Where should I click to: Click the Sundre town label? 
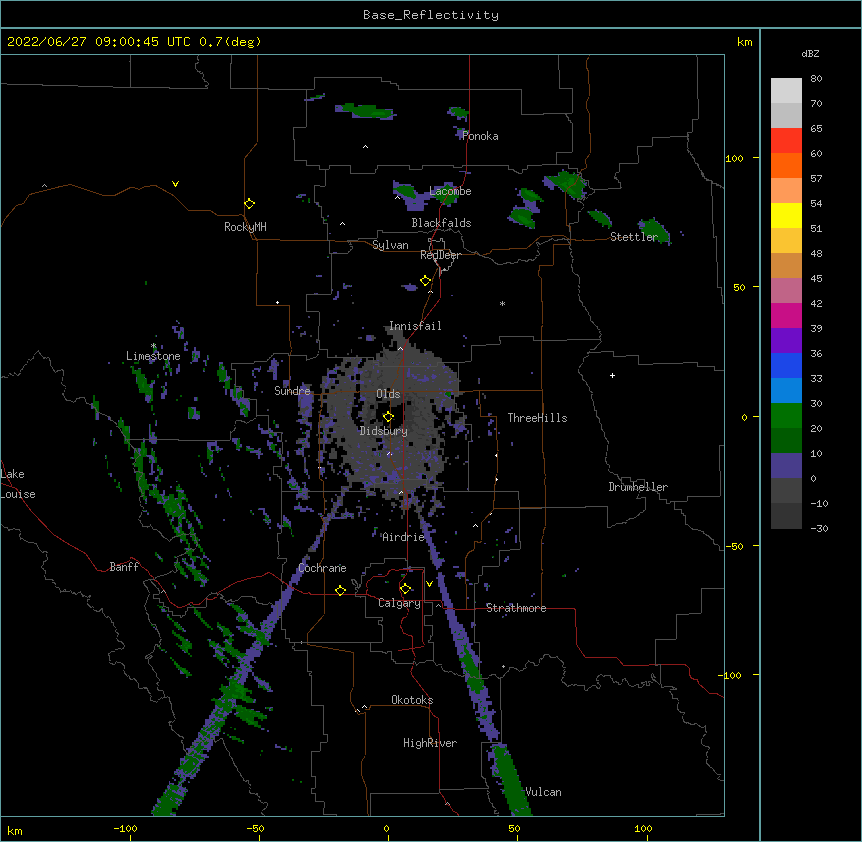[x=292, y=391]
